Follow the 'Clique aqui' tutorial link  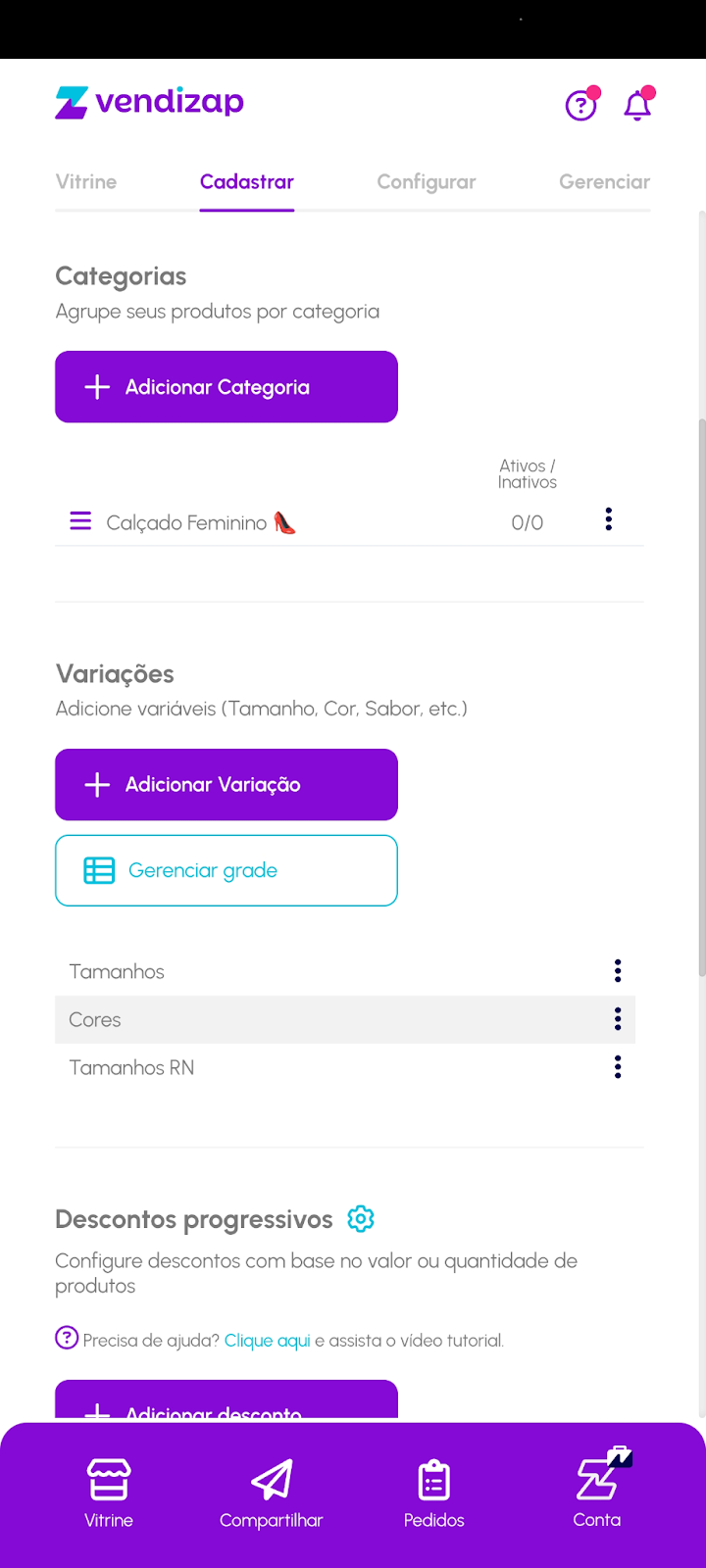267,1341
